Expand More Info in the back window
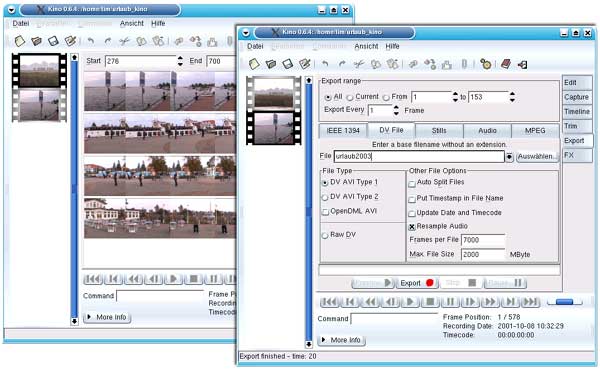The height and width of the screenshot is (372, 600). tap(107, 317)
